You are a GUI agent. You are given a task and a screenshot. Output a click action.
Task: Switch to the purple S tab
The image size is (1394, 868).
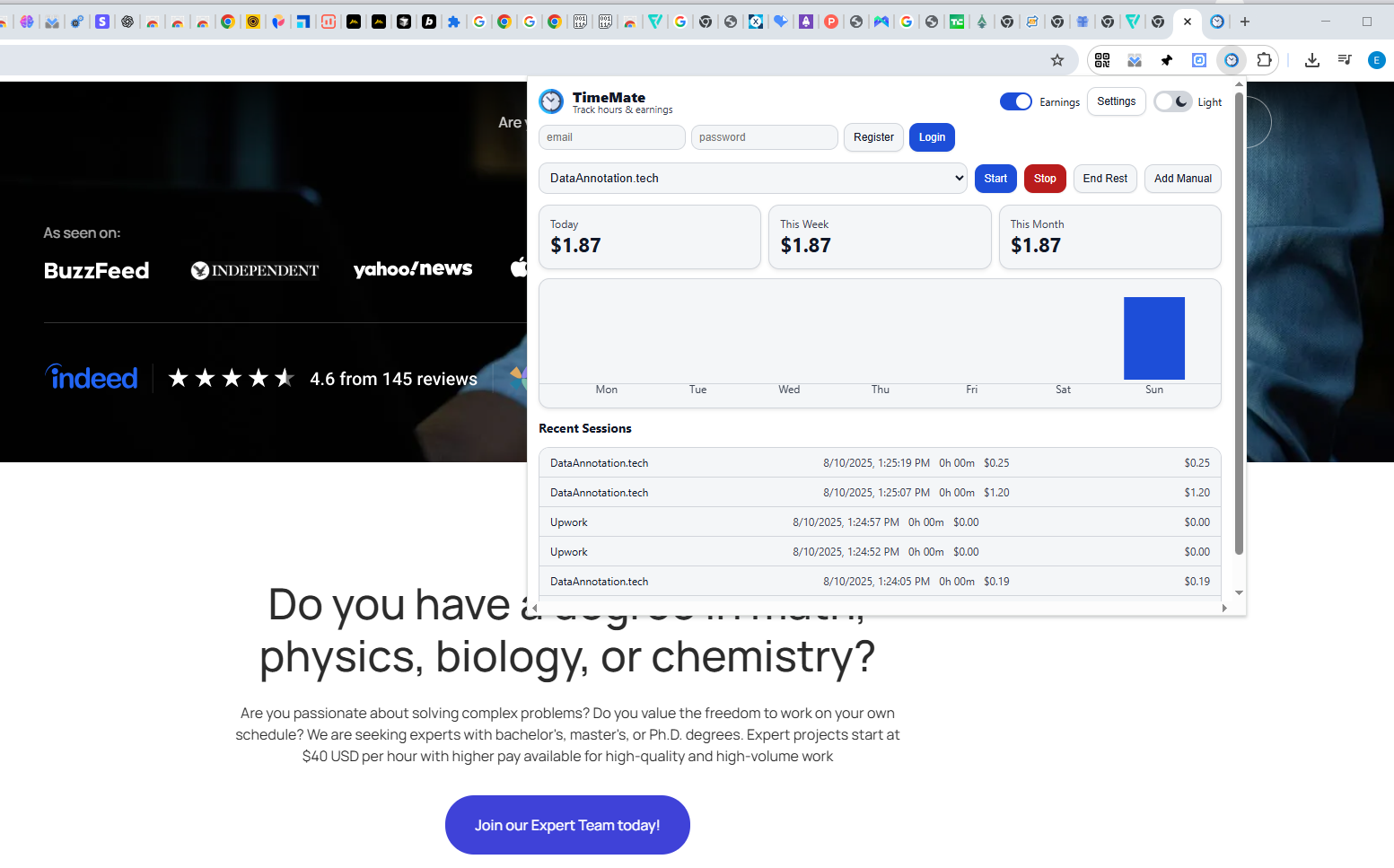pos(102,22)
